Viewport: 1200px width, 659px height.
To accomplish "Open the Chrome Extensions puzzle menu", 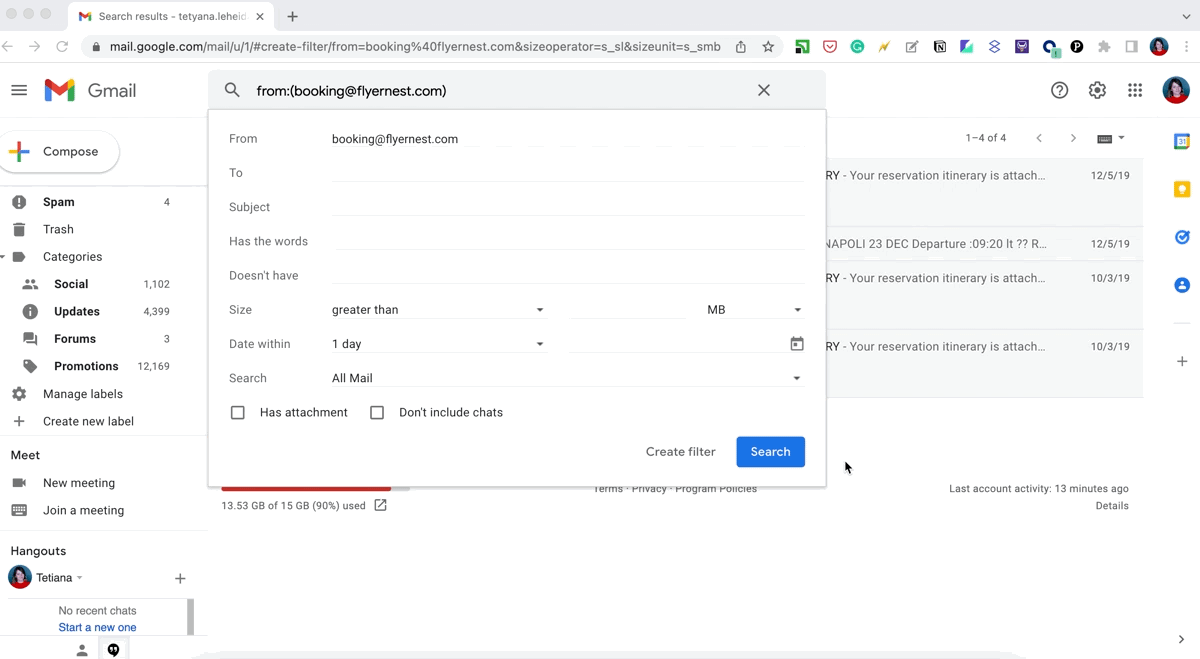I will 1104,47.
